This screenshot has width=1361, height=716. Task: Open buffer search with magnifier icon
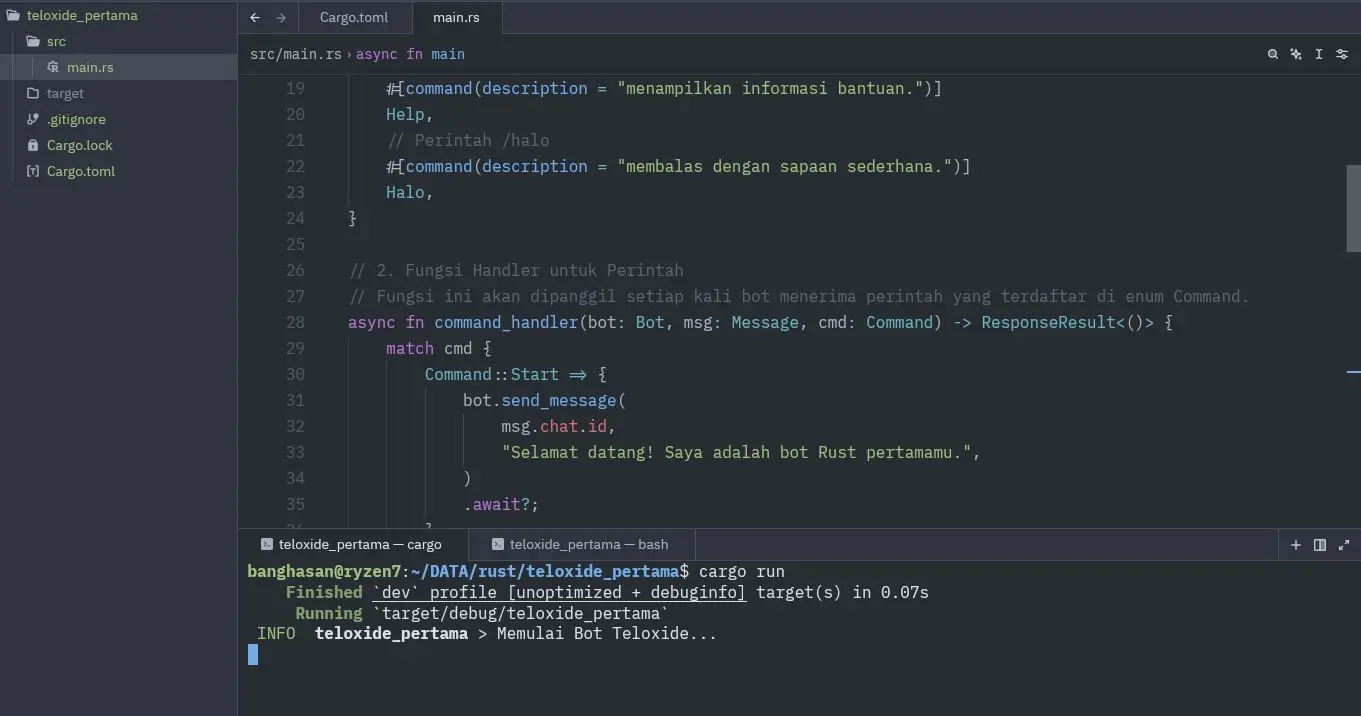coord(1272,54)
